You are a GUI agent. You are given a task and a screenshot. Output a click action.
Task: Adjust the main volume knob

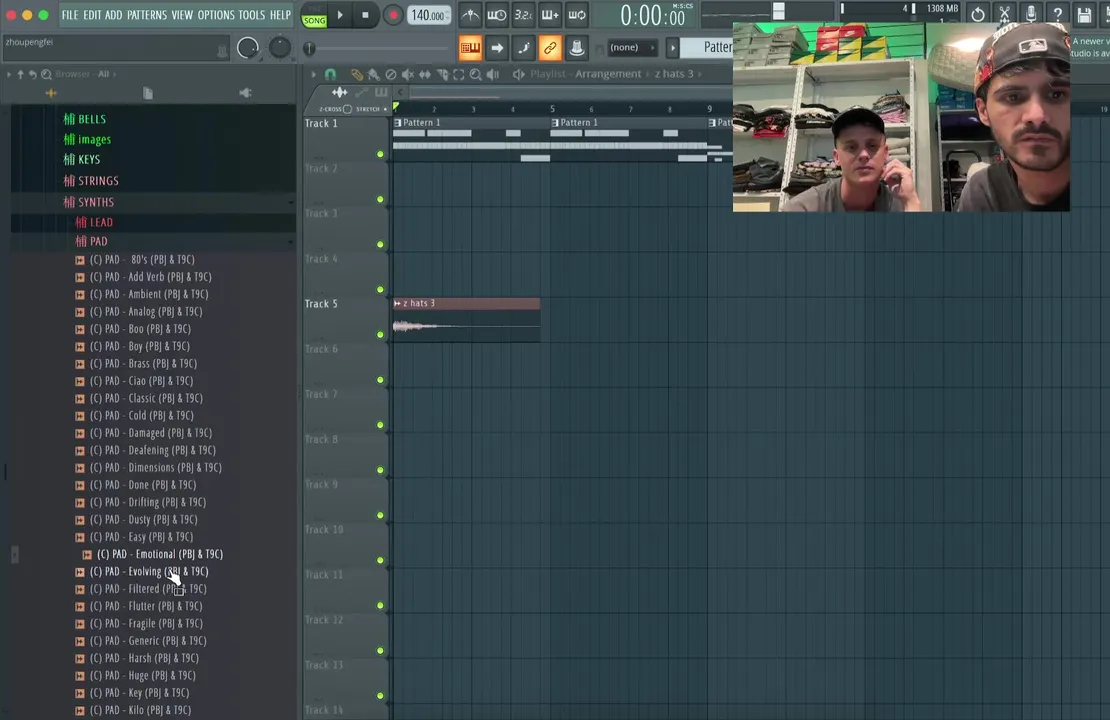pyautogui.click(x=248, y=48)
